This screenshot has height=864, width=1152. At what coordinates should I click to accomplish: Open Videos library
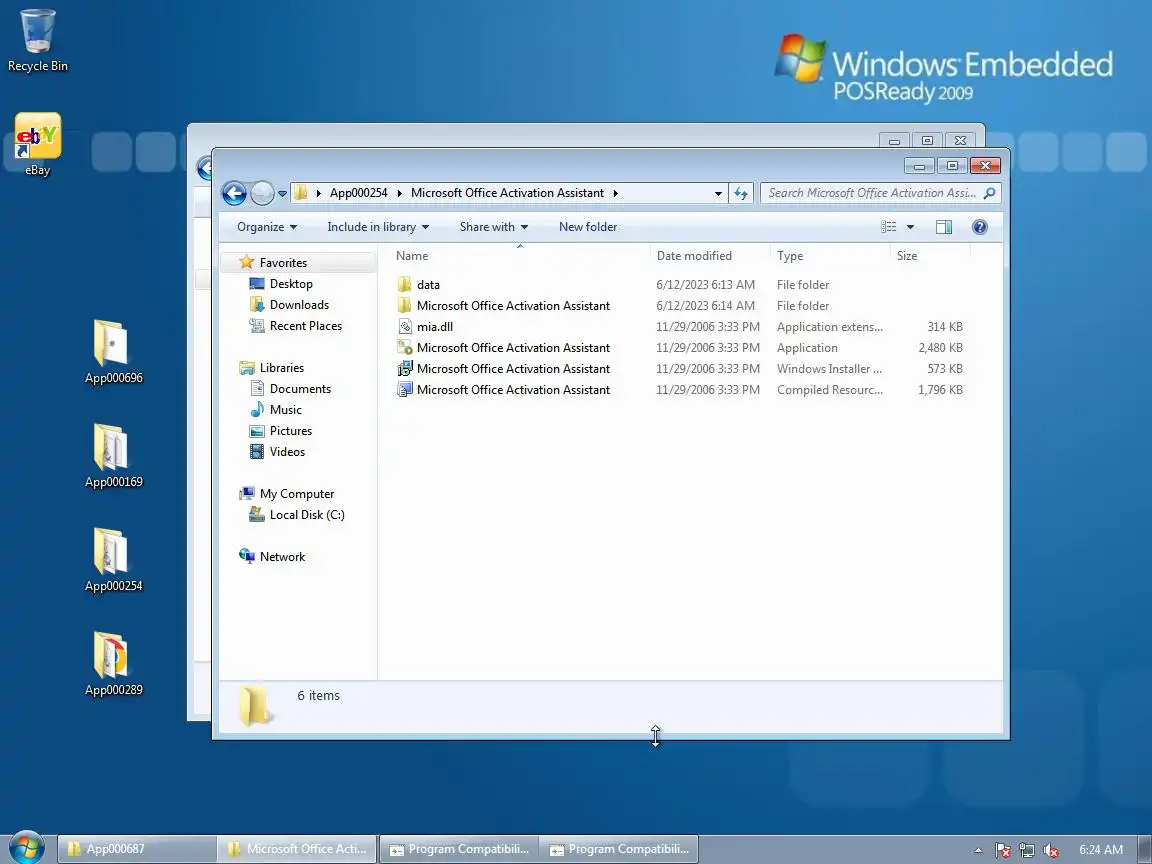(287, 452)
